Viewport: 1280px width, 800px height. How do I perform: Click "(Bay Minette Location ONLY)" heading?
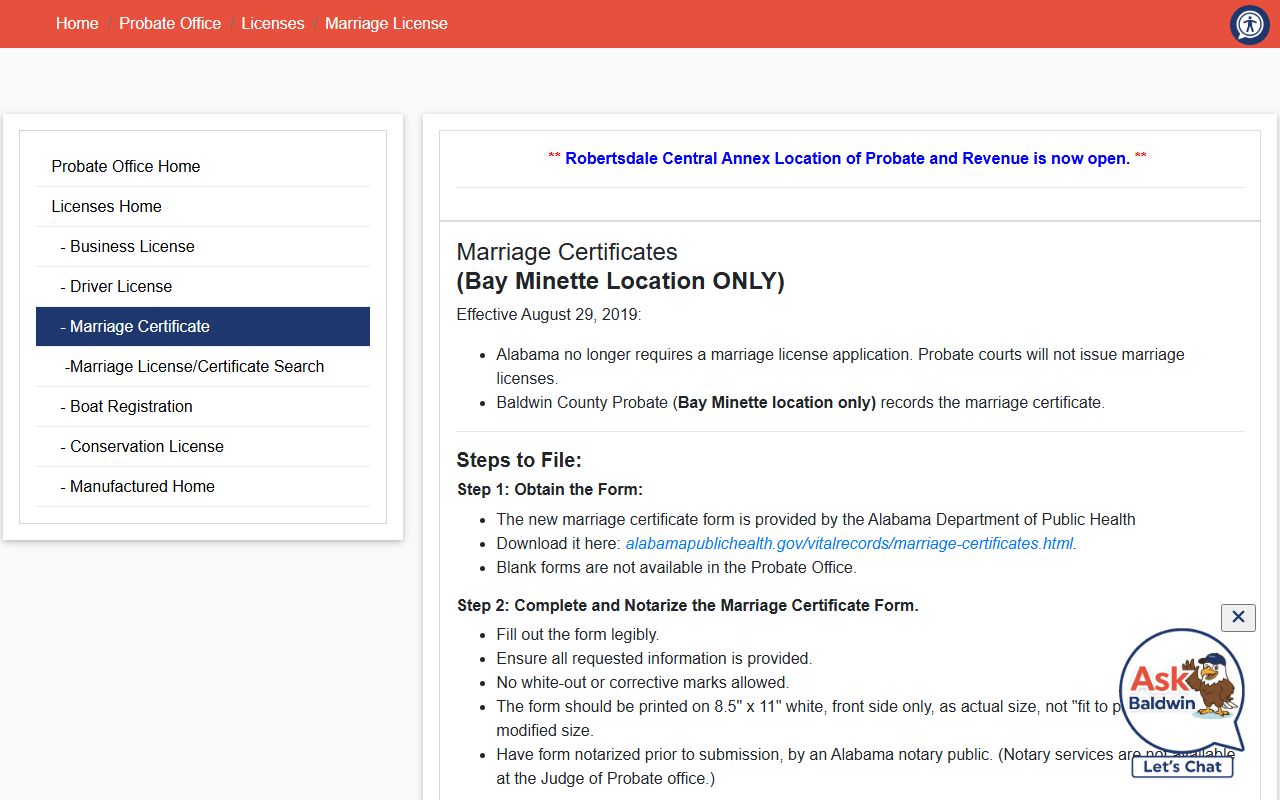point(620,281)
